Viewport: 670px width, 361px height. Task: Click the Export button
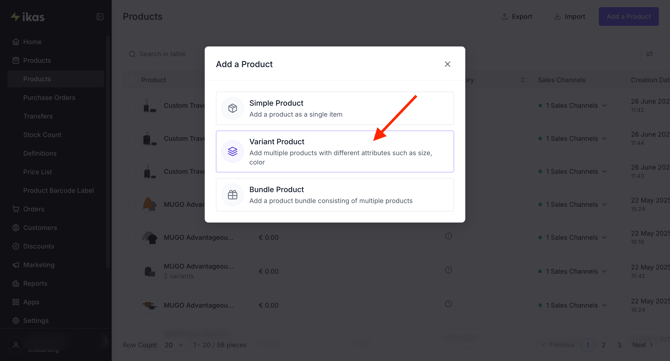(516, 17)
